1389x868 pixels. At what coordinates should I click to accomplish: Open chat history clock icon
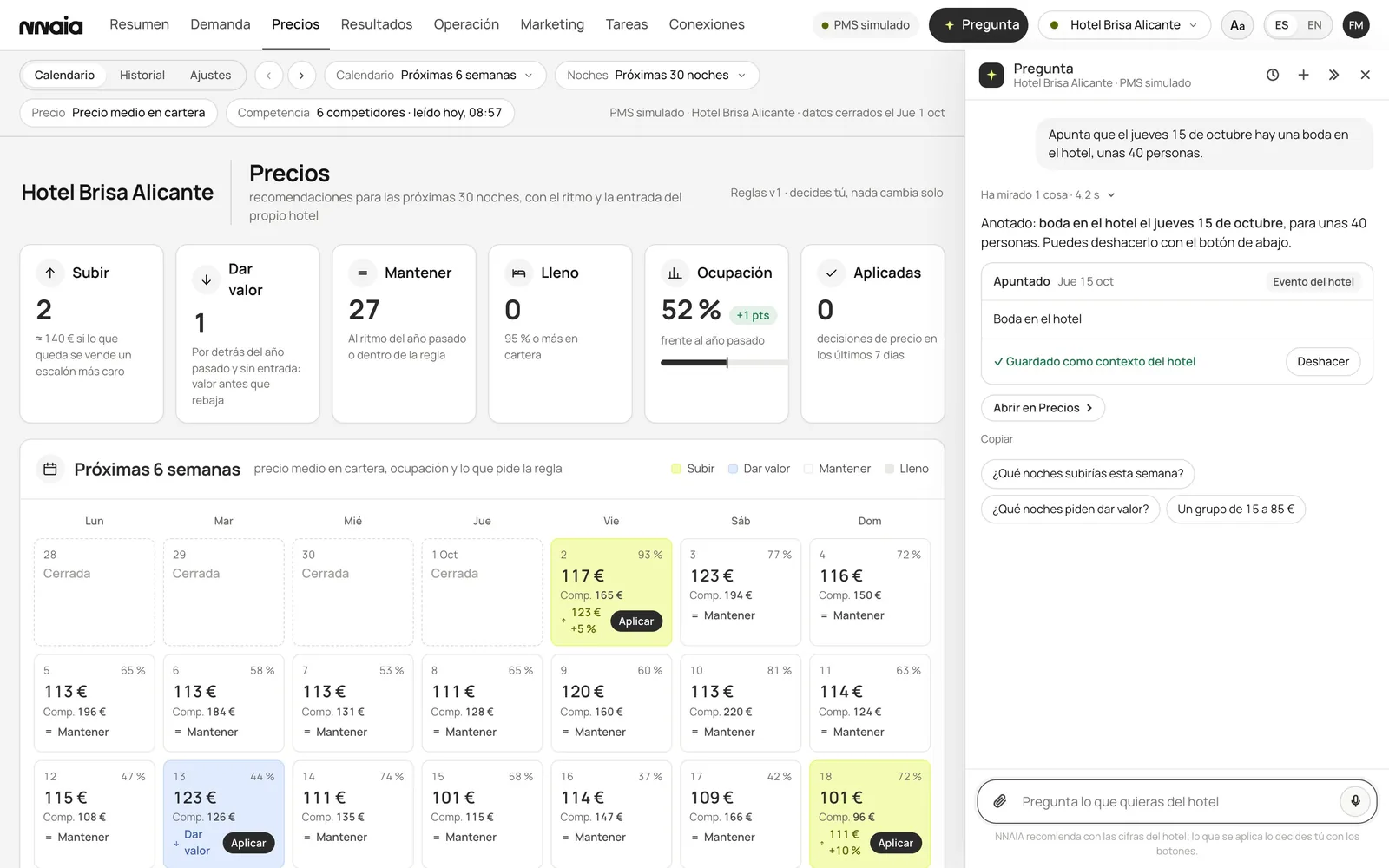pos(1273,76)
